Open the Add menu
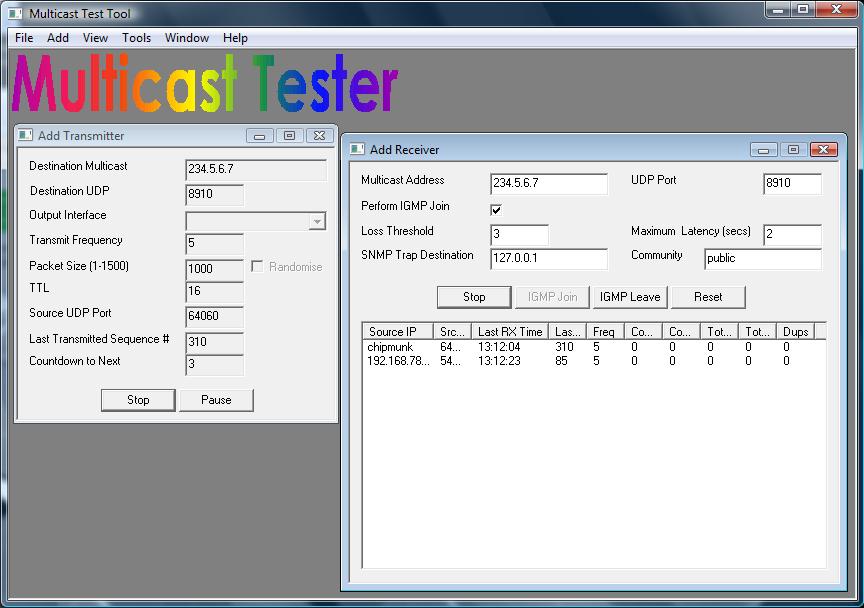The width and height of the screenshot is (864, 608). tap(58, 38)
